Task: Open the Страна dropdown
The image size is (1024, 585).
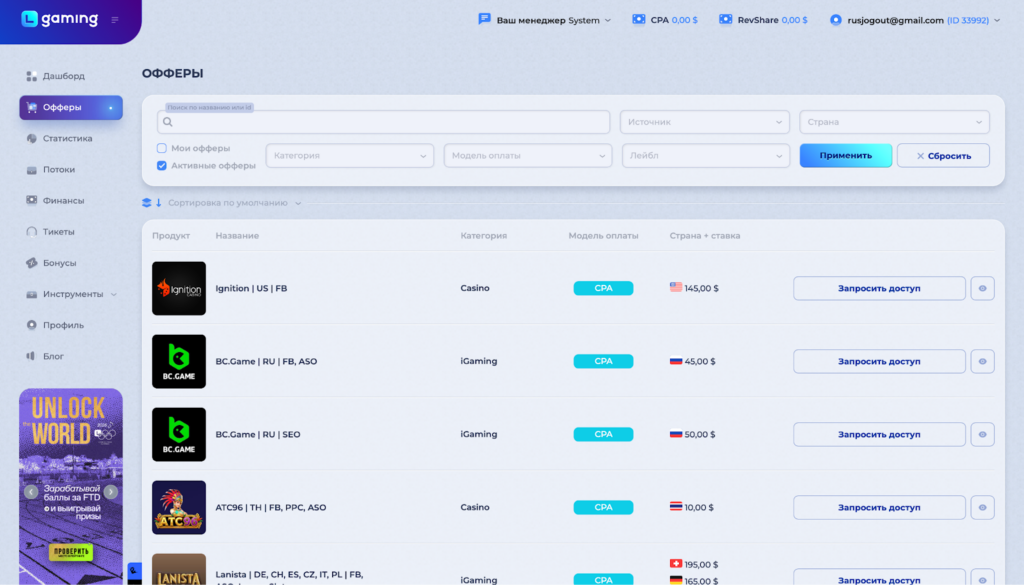Action: [894, 122]
